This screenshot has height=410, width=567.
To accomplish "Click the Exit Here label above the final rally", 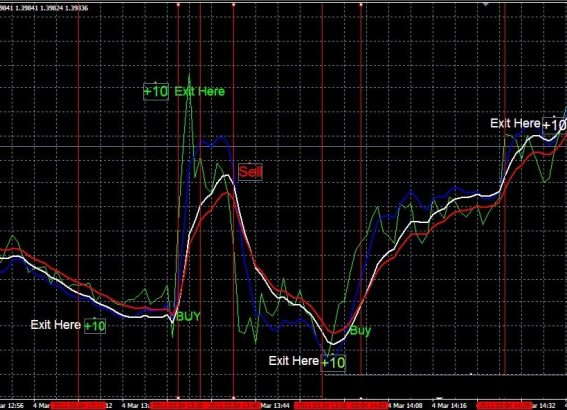I will (515, 123).
